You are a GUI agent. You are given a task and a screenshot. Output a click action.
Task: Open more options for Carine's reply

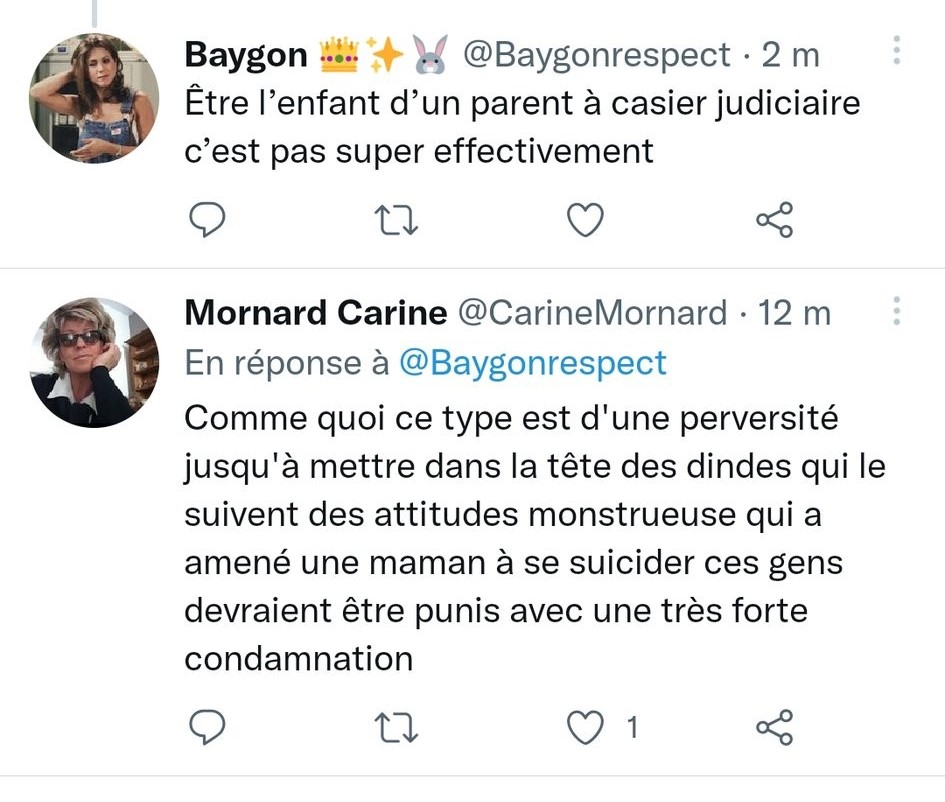pyautogui.click(x=897, y=312)
